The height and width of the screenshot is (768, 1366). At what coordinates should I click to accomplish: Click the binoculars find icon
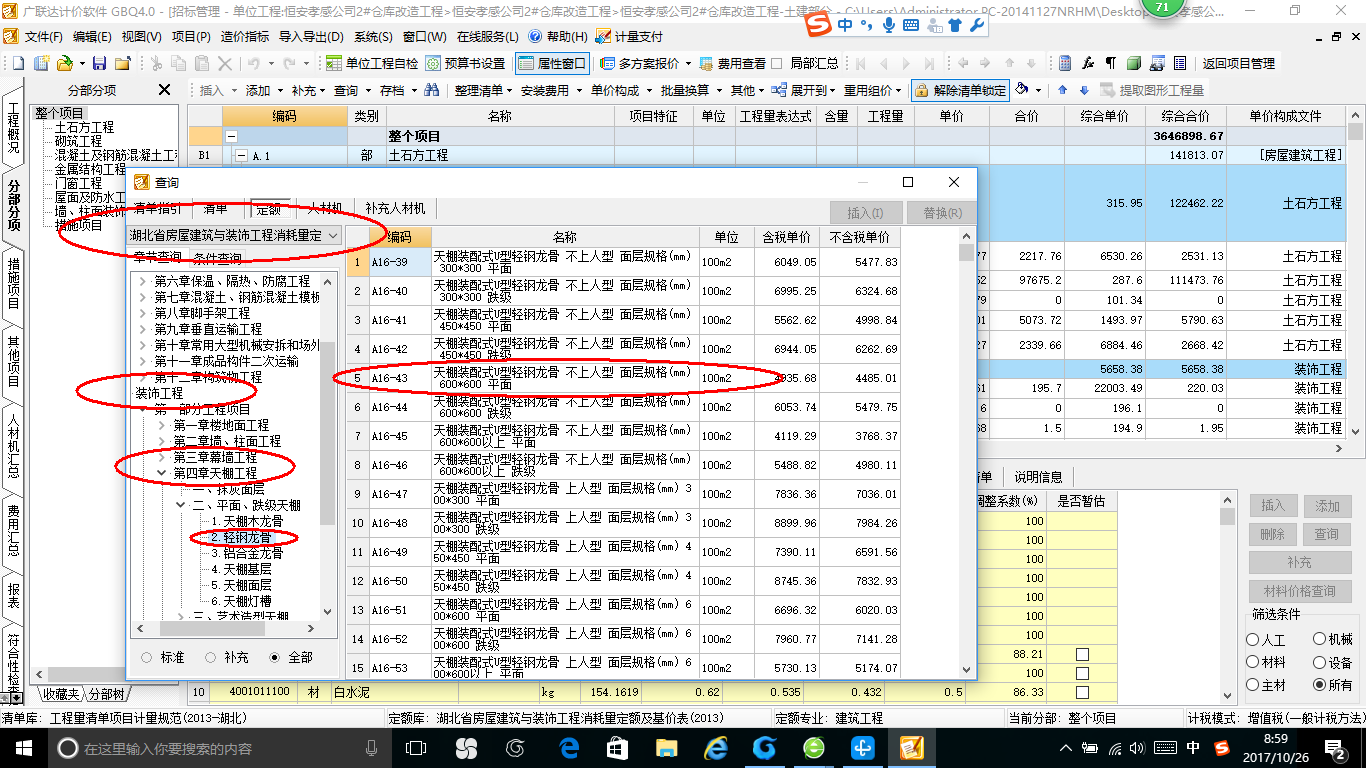coord(432,90)
